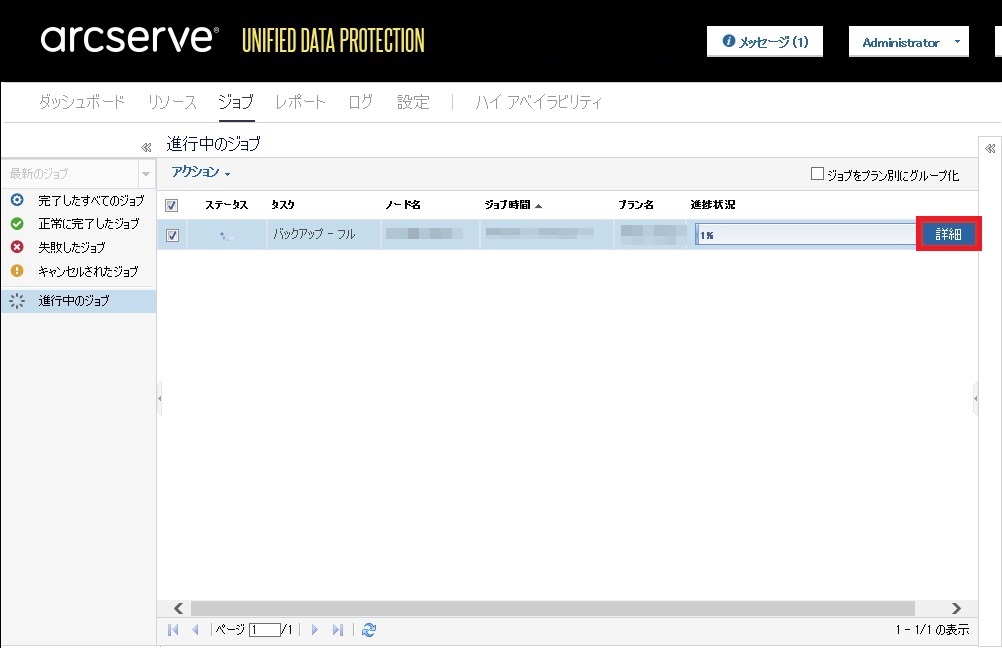Toggle the select-all checkbox in table header
Viewport: 1002px width, 648px height.
click(172, 205)
